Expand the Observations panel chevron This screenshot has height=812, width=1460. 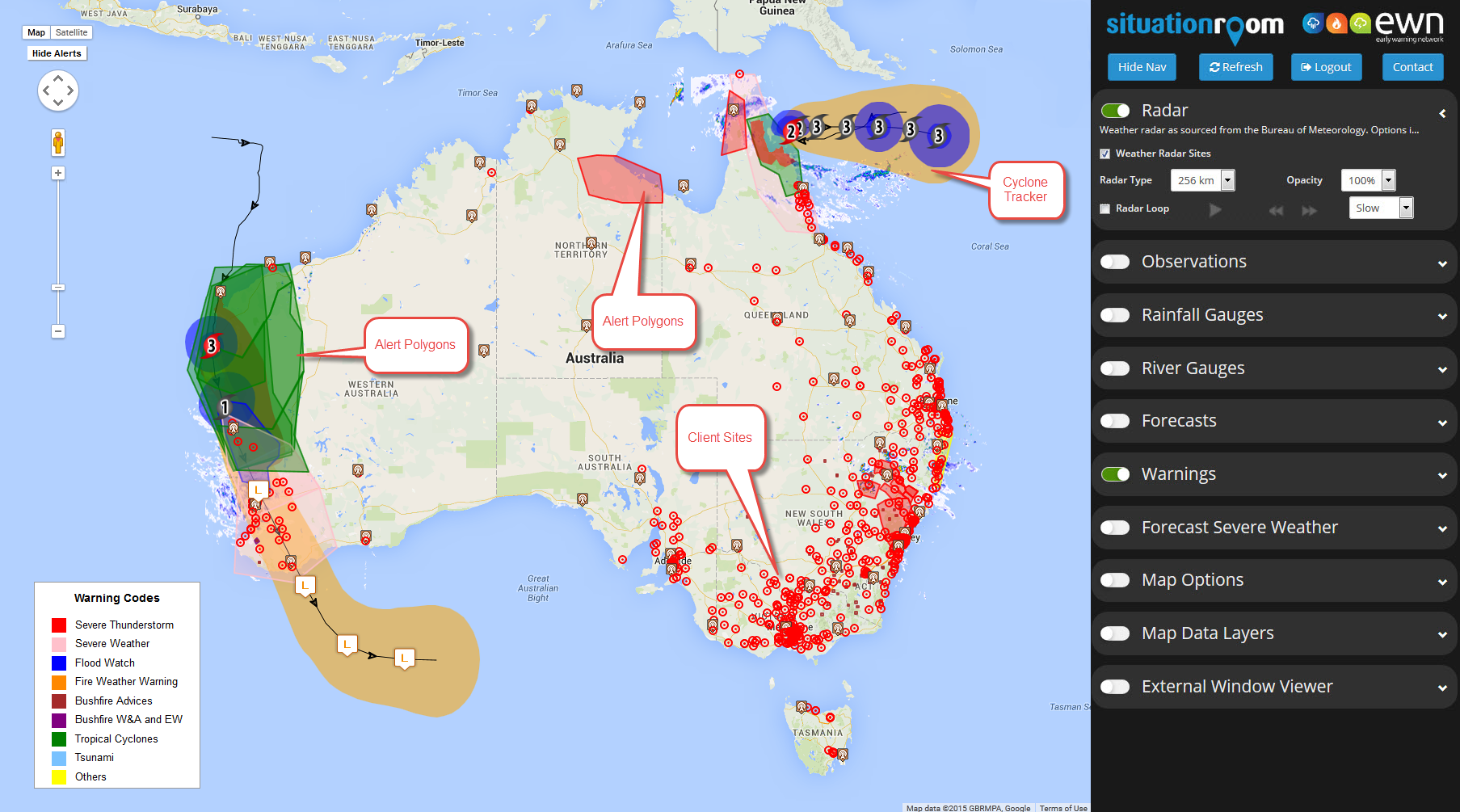1442,263
